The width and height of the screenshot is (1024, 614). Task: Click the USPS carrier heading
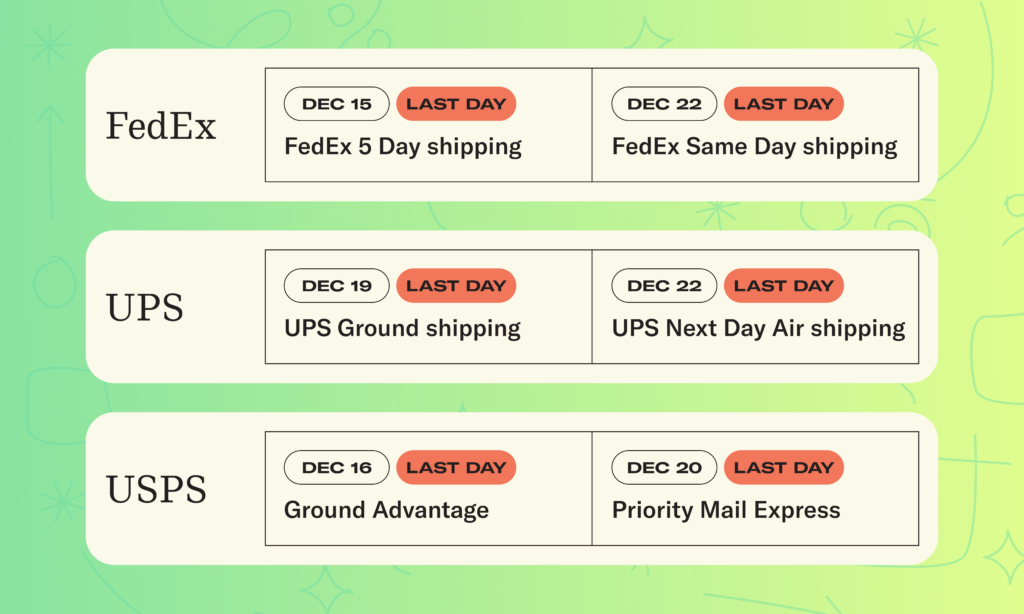[156, 489]
